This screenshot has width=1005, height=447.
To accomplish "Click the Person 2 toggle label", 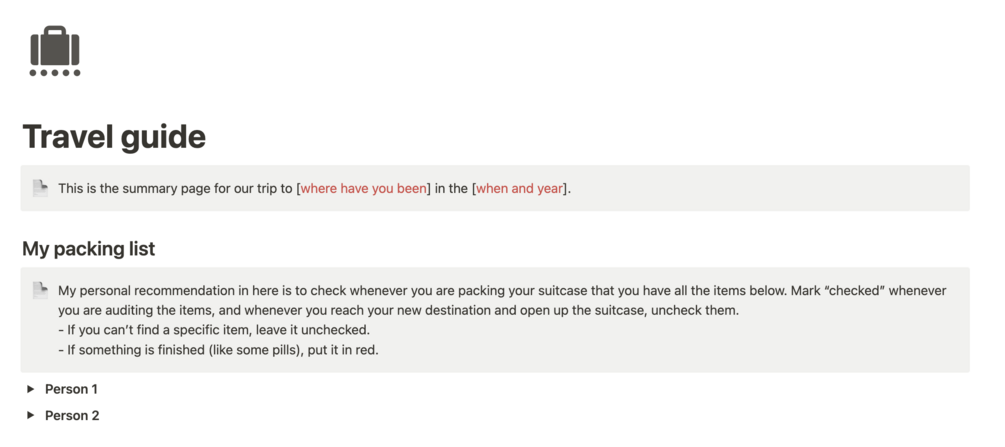I will (x=72, y=415).
